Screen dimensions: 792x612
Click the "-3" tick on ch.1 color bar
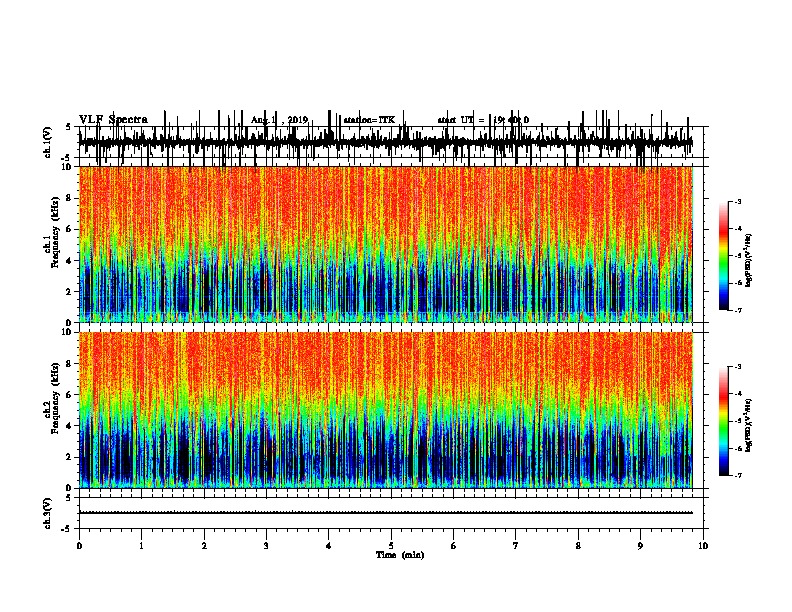tap(737, 202)
